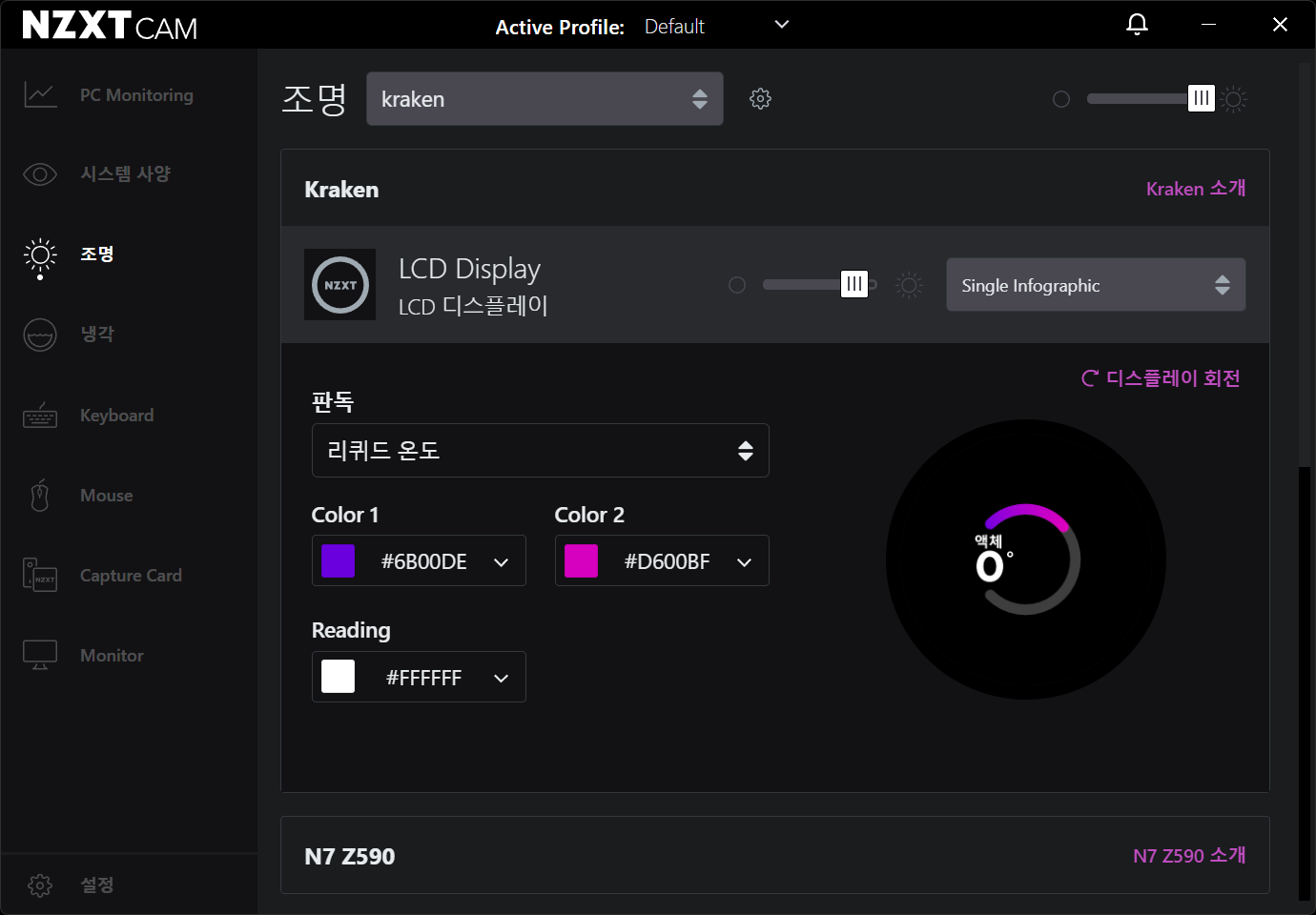Open the PC Monitoring chart icon
Image resolution: width=1316 pixels, height=915 pixels.
[40, 95]
